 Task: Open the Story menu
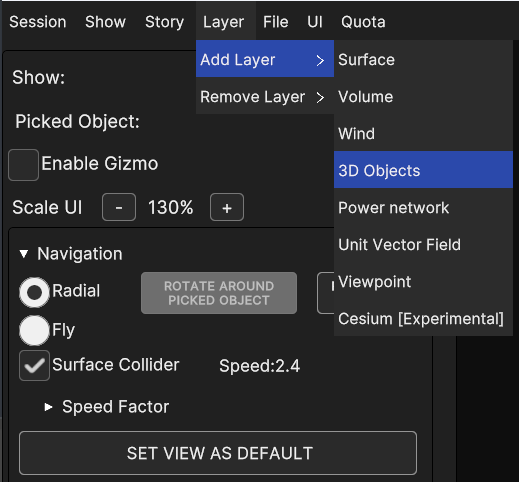pos(164,22)
